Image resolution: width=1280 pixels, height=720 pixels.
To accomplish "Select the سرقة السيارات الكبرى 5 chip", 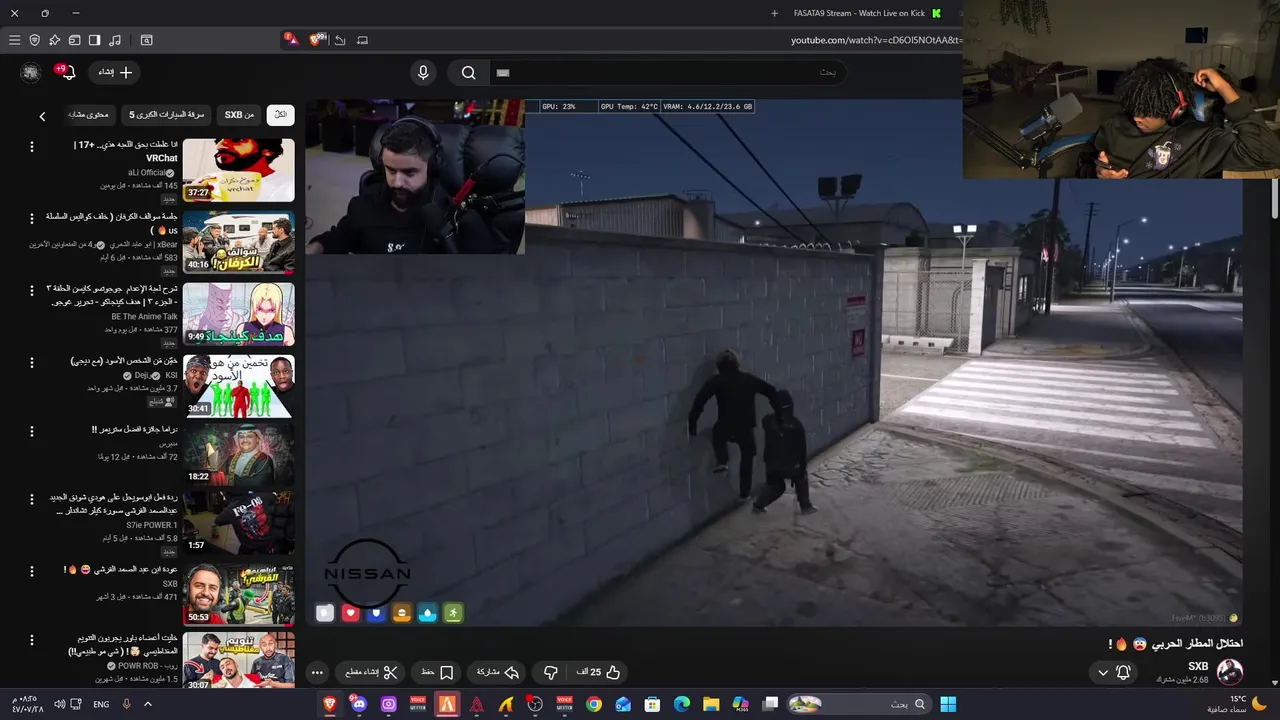I will tap(166, 115).
